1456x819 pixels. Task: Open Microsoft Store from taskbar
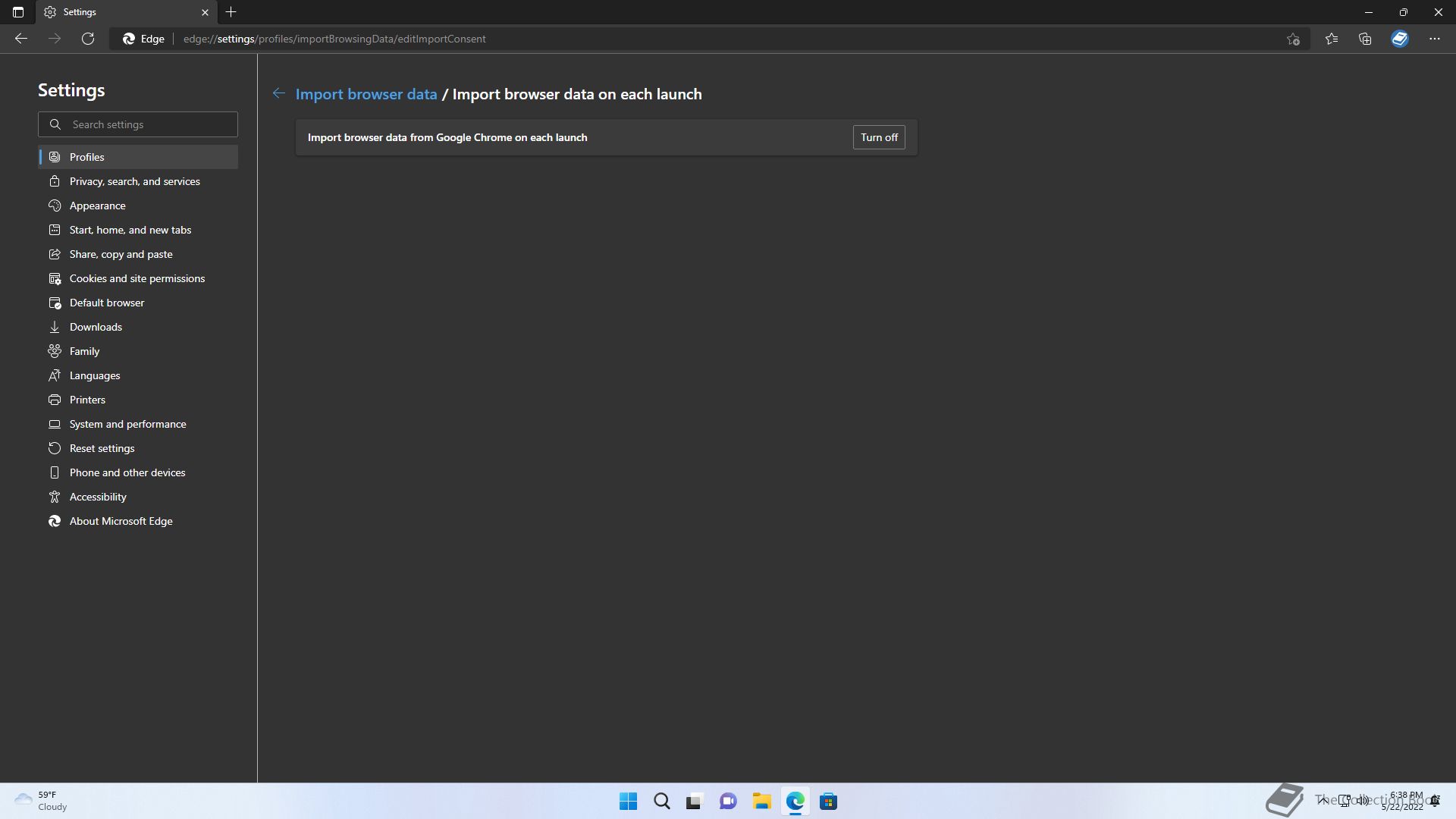(x=828, y=802)
